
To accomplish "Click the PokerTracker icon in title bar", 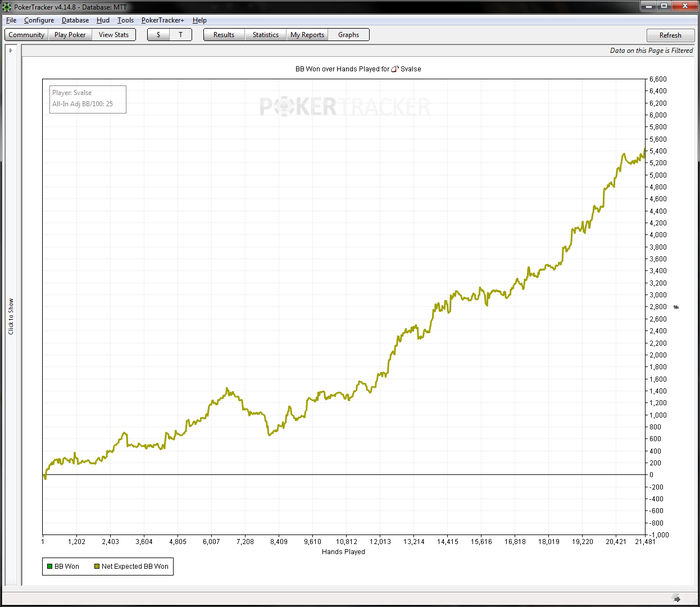I will [x=7, y=7].
